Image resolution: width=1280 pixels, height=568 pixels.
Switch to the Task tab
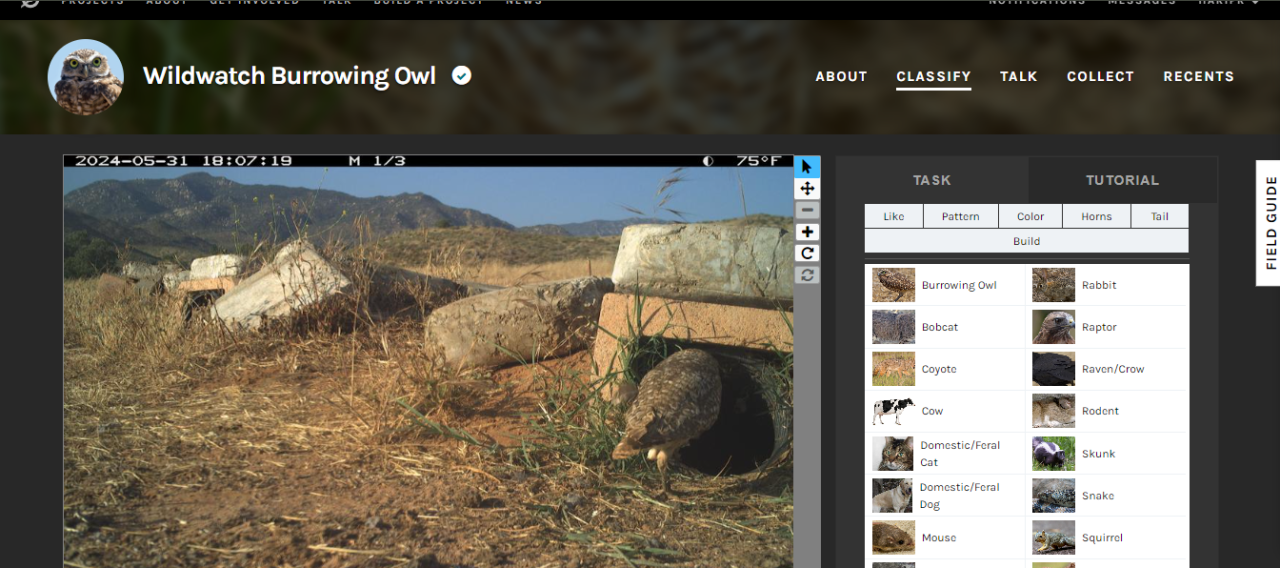click(932, 180)
